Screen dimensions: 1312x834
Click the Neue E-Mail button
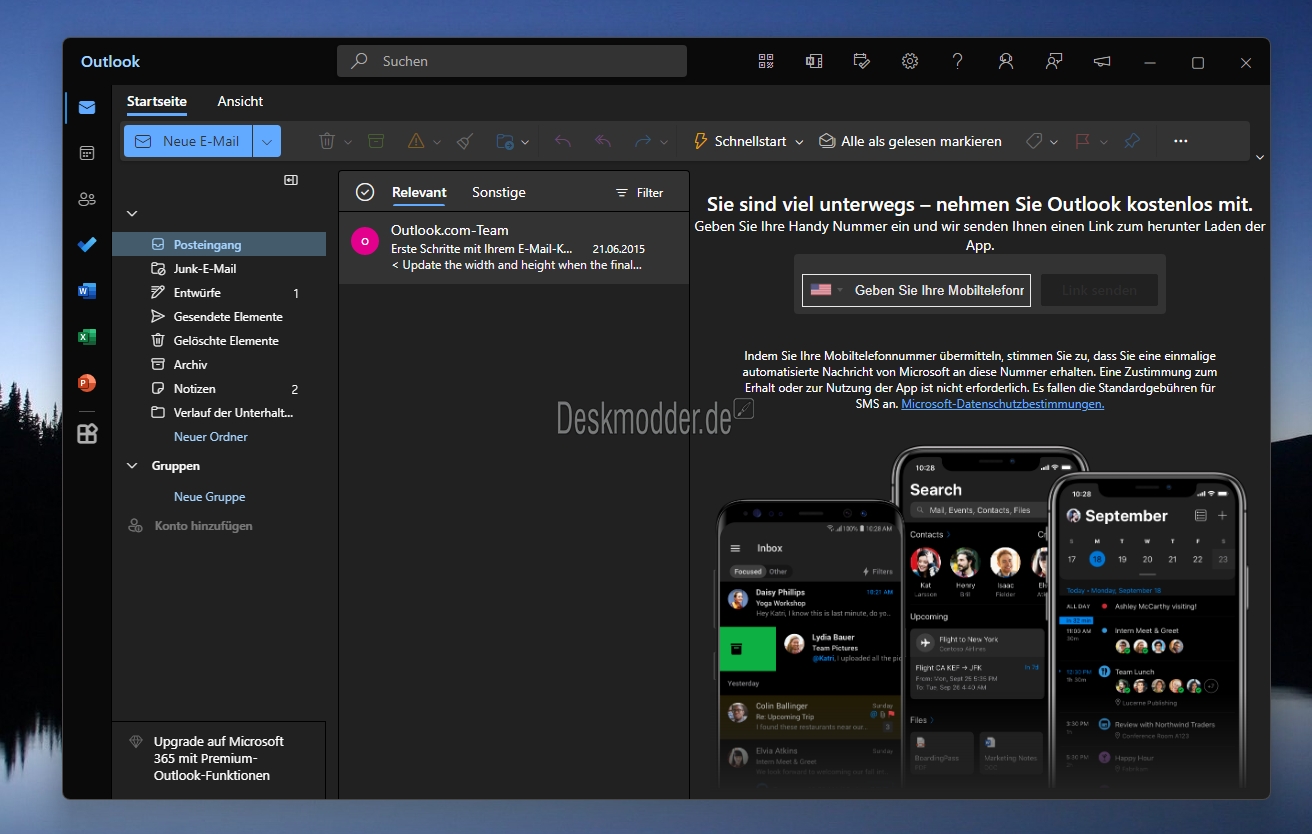[x=188, y=141]
